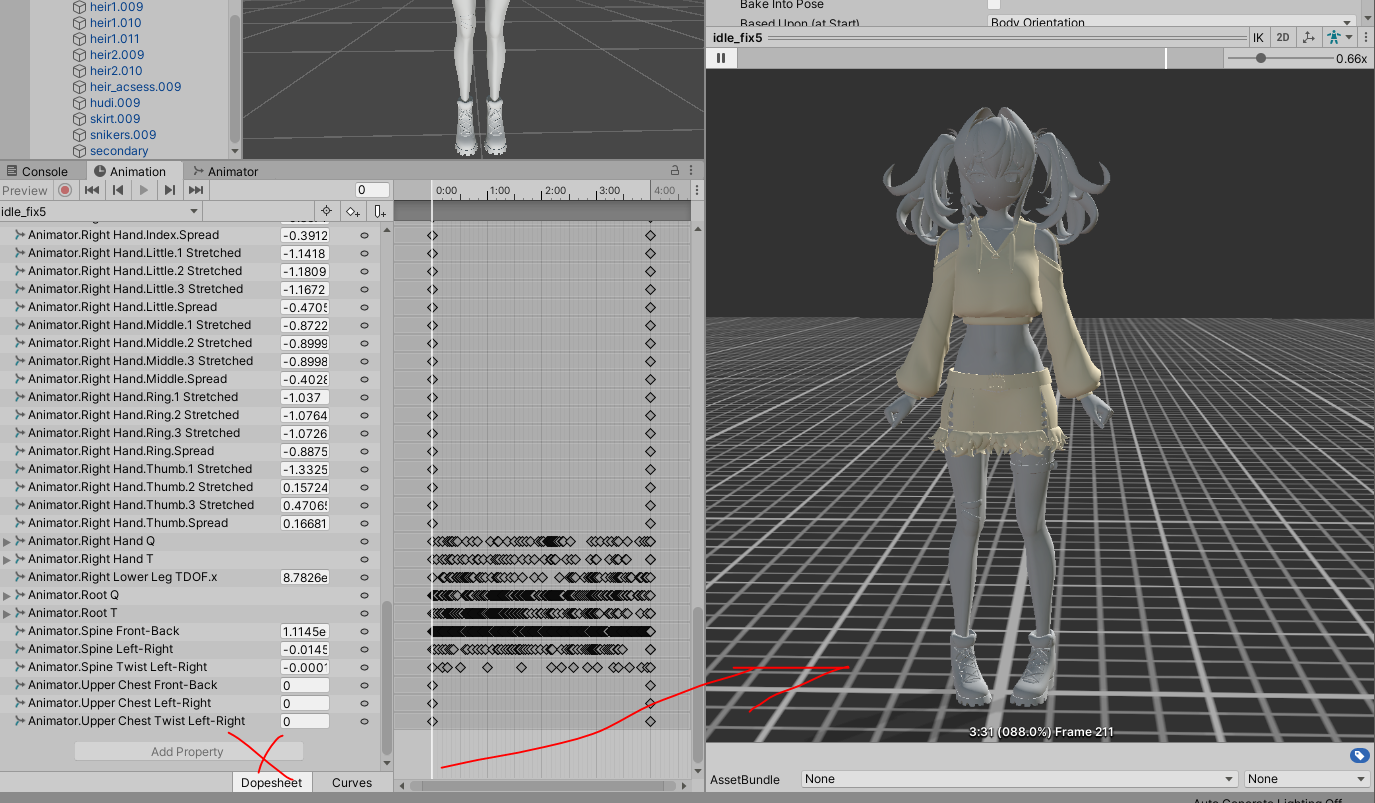Pause the animation preview playback
The image size is (1375, 803).
tap(720, 58)
